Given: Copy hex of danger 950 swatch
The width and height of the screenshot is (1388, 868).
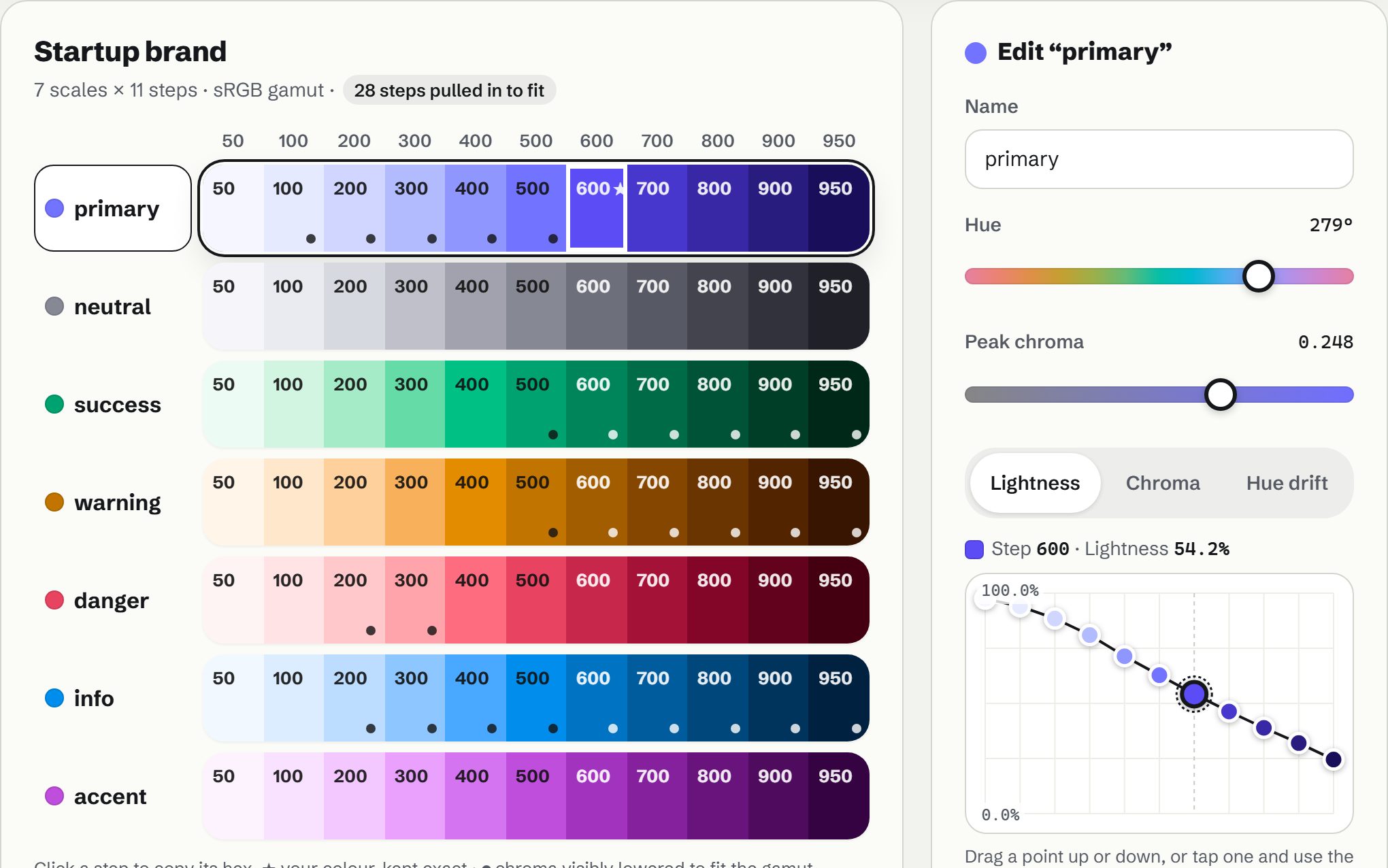Looking at the screenshot, I should coord(838,600).
